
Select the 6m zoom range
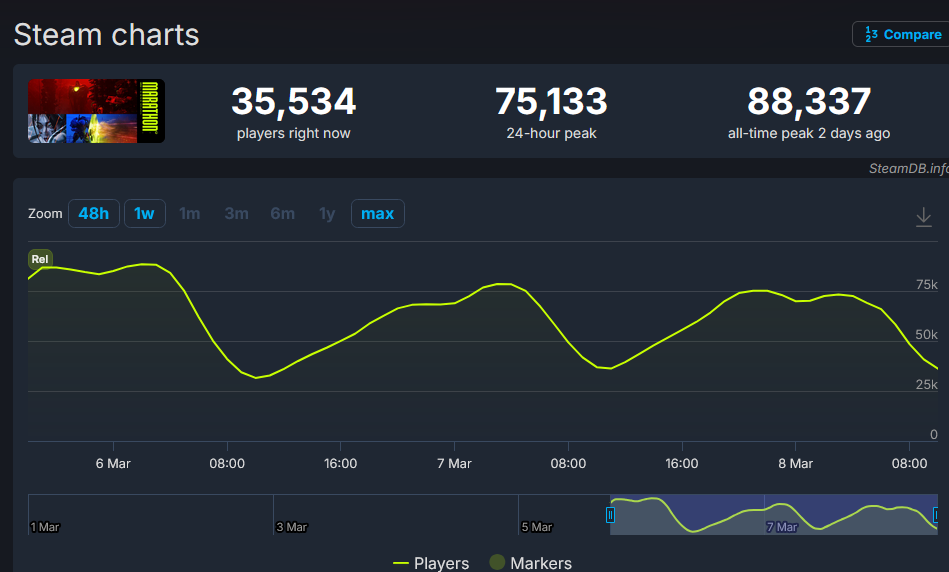click(283, 214)
